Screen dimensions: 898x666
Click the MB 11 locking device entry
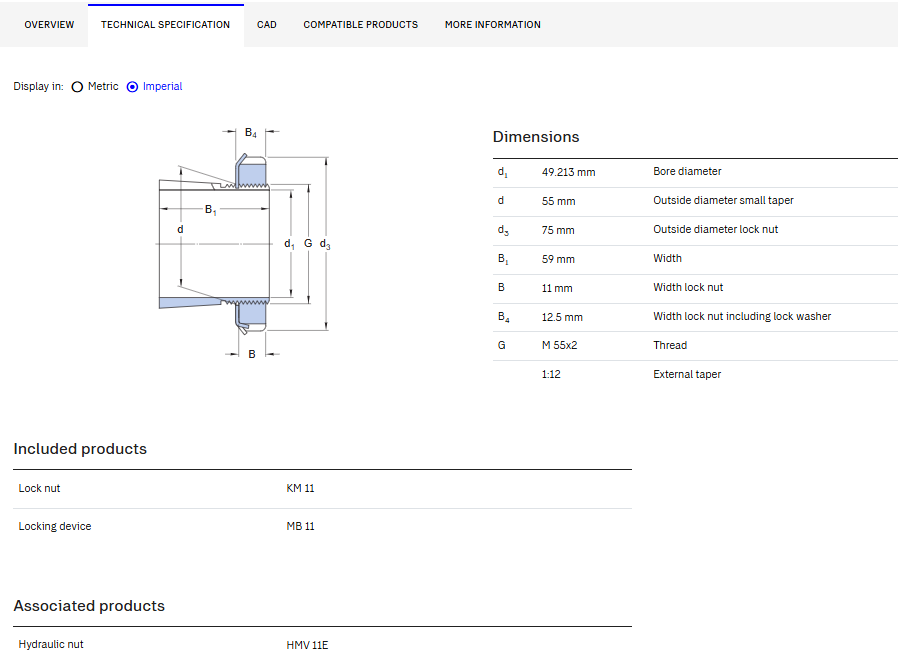point(300,526)
